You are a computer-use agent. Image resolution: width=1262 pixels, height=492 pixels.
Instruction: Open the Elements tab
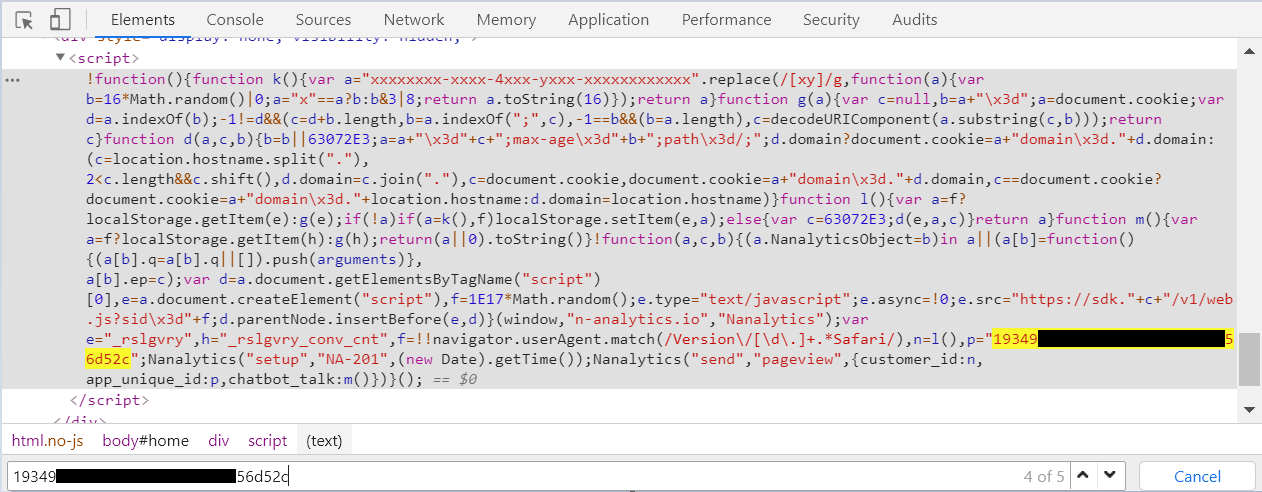coord(143,20)
